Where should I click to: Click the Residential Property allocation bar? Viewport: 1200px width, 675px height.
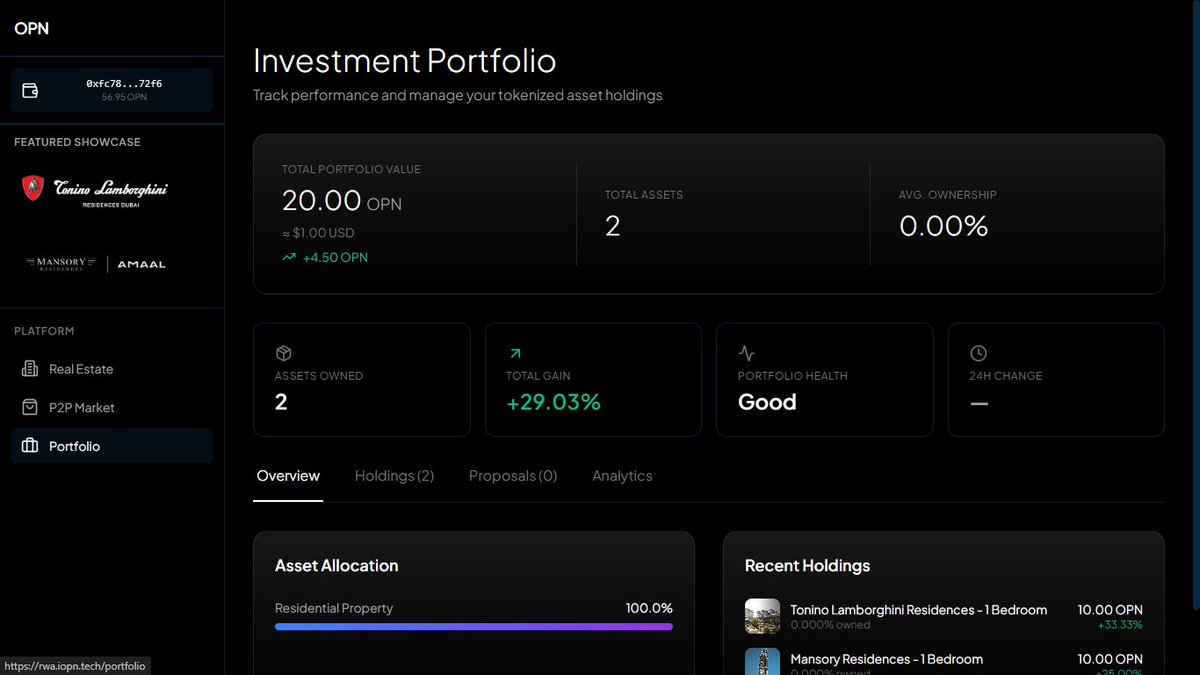(x=474, y=627)
